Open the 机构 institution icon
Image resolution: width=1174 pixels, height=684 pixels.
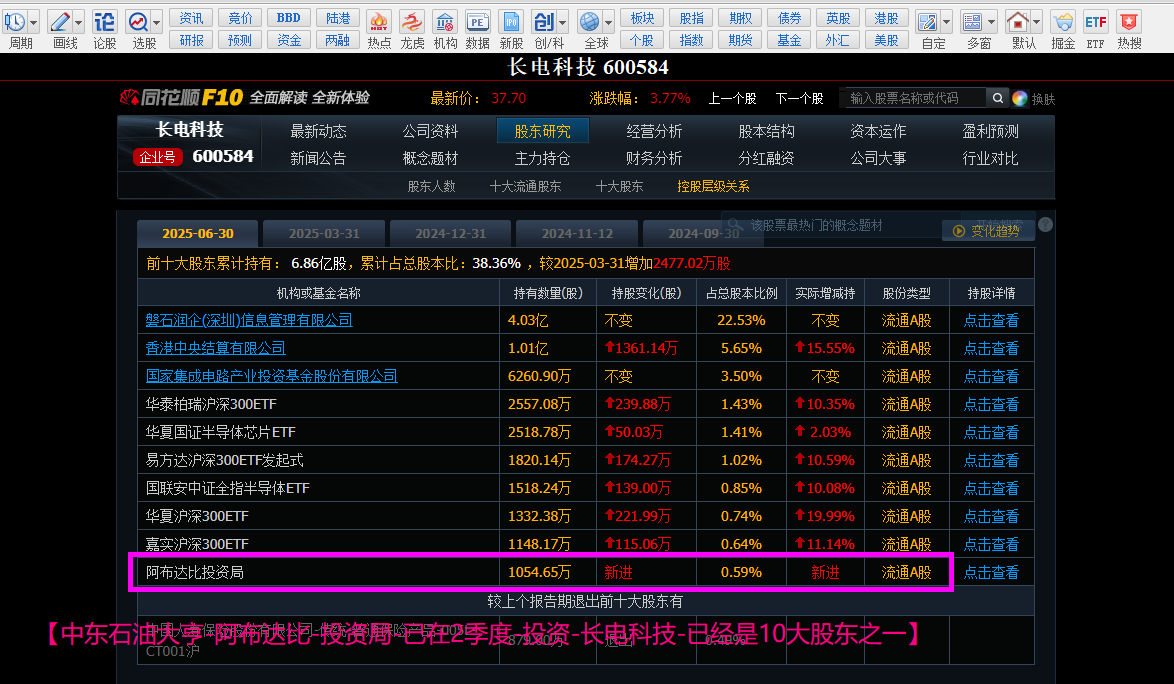tap(445, 22)
